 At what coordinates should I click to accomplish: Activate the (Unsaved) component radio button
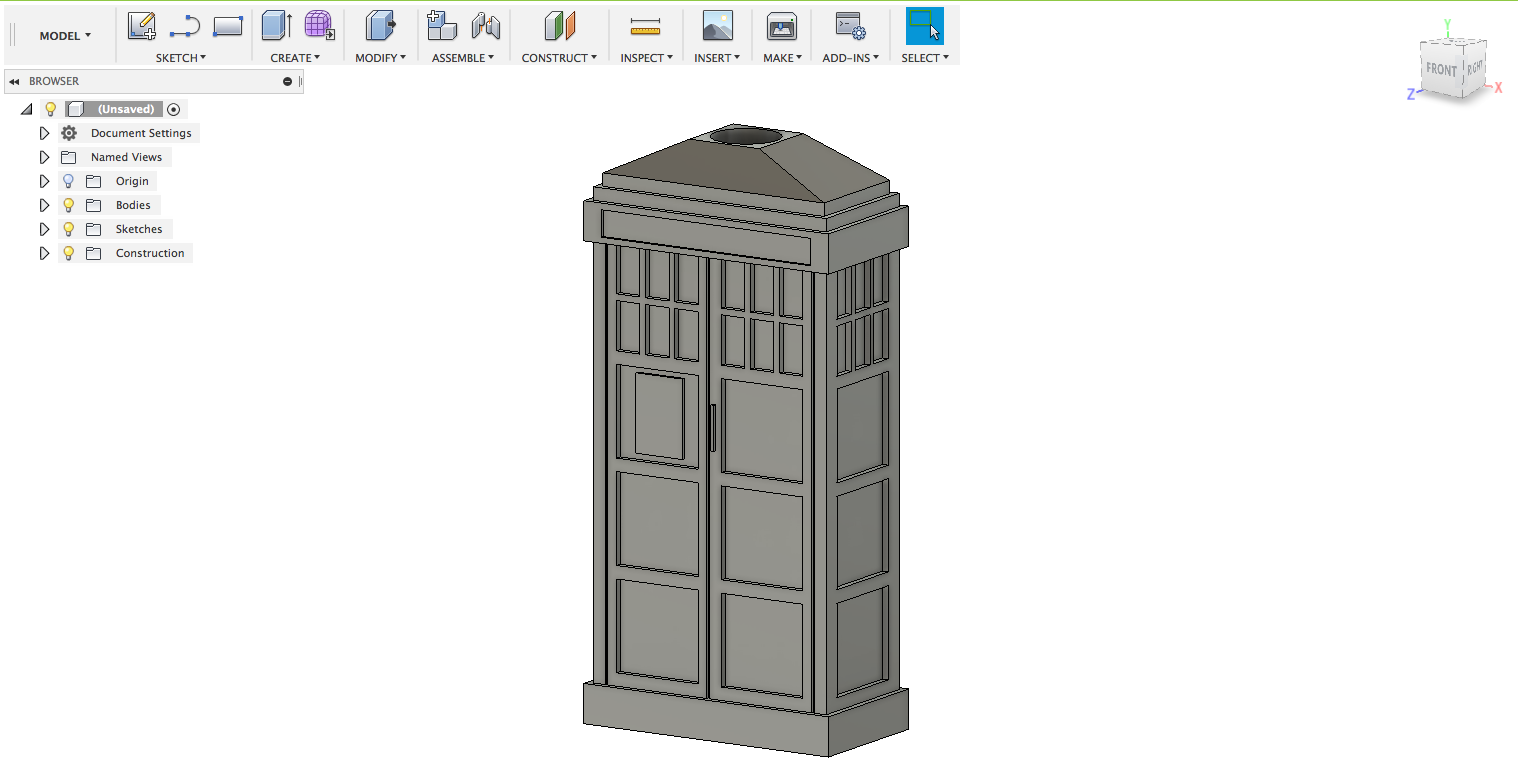(174, 109)
